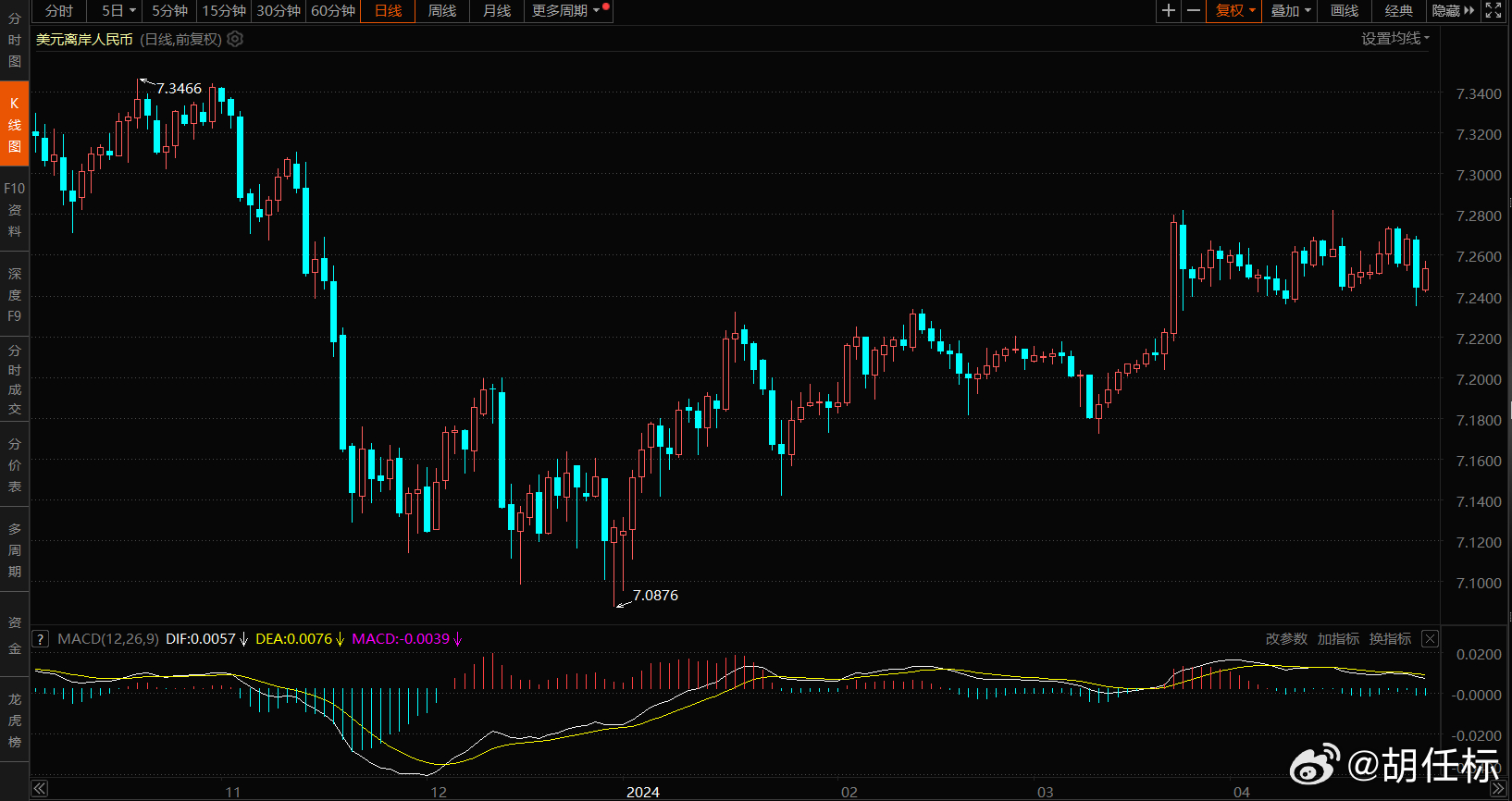Viewport: 1512px width, 801px height.
Task: Select the 30分钟 period tab
Action: 279,10
